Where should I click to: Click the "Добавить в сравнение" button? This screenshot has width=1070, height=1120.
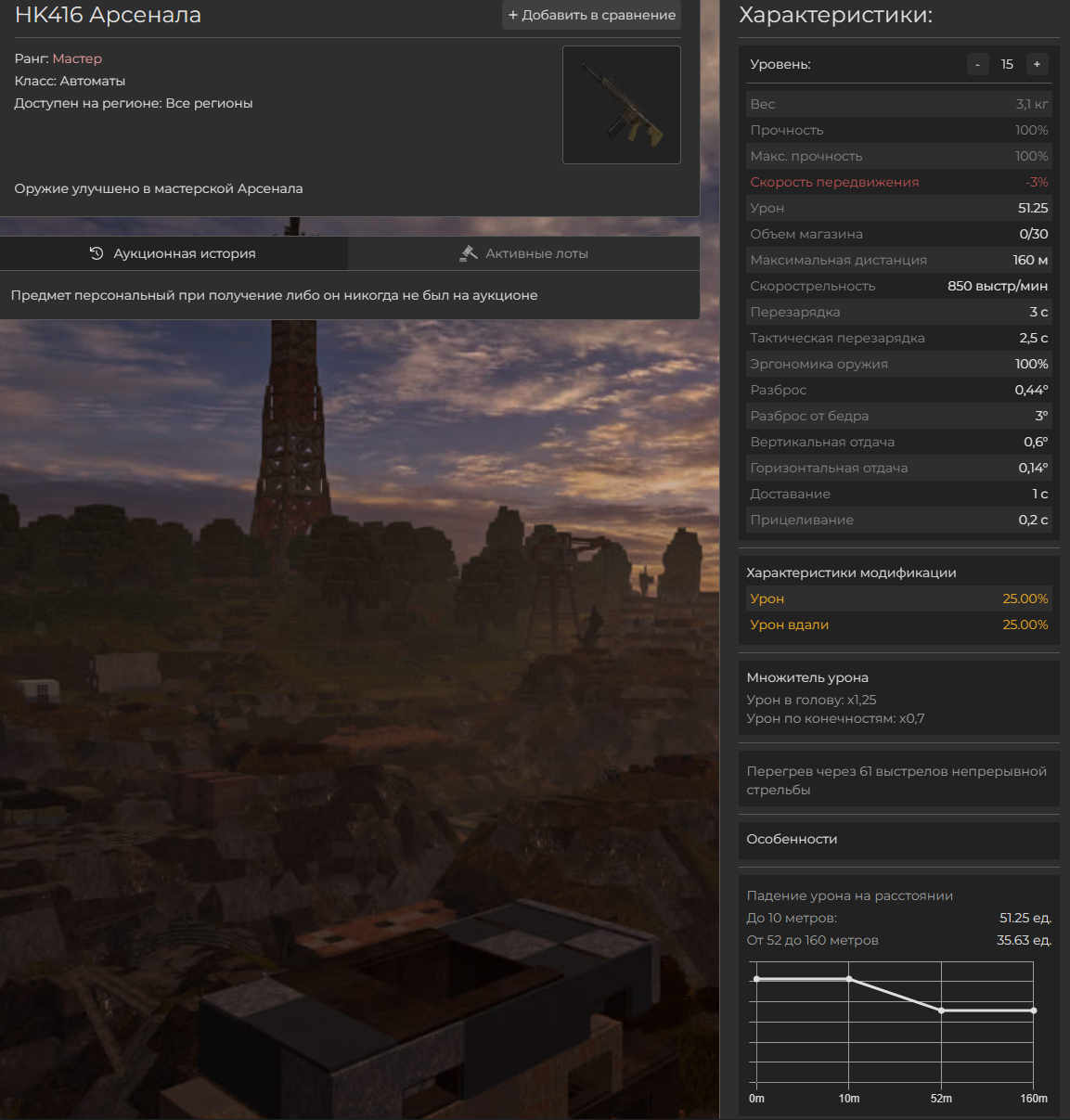tap(591, 15)
